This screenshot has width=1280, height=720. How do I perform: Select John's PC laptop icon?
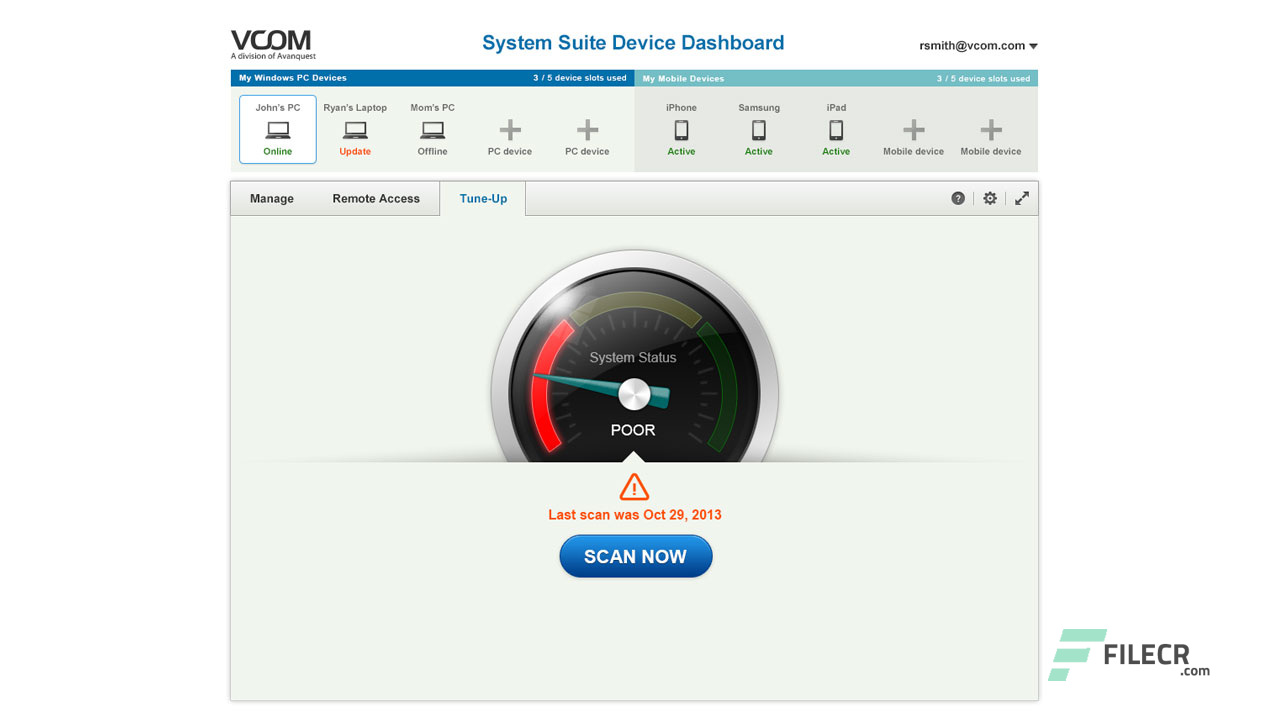click(278, 130)
